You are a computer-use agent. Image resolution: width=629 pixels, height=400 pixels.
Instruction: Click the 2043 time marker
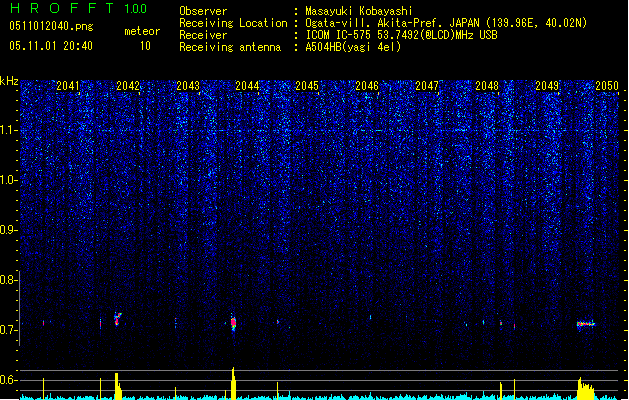[x=188, y=86]
